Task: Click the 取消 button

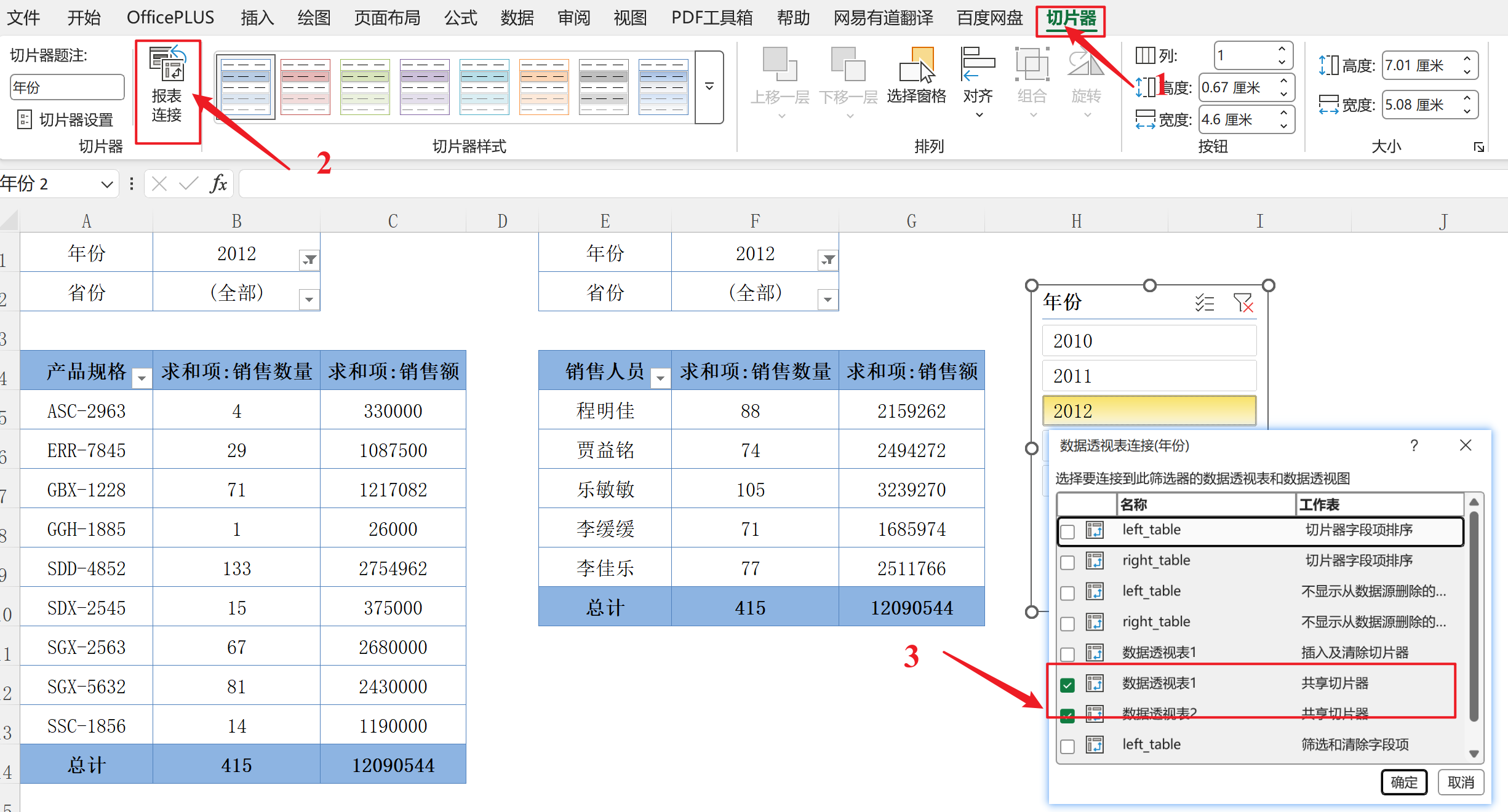Action: pyautogui.click(x=1460, y=782)
